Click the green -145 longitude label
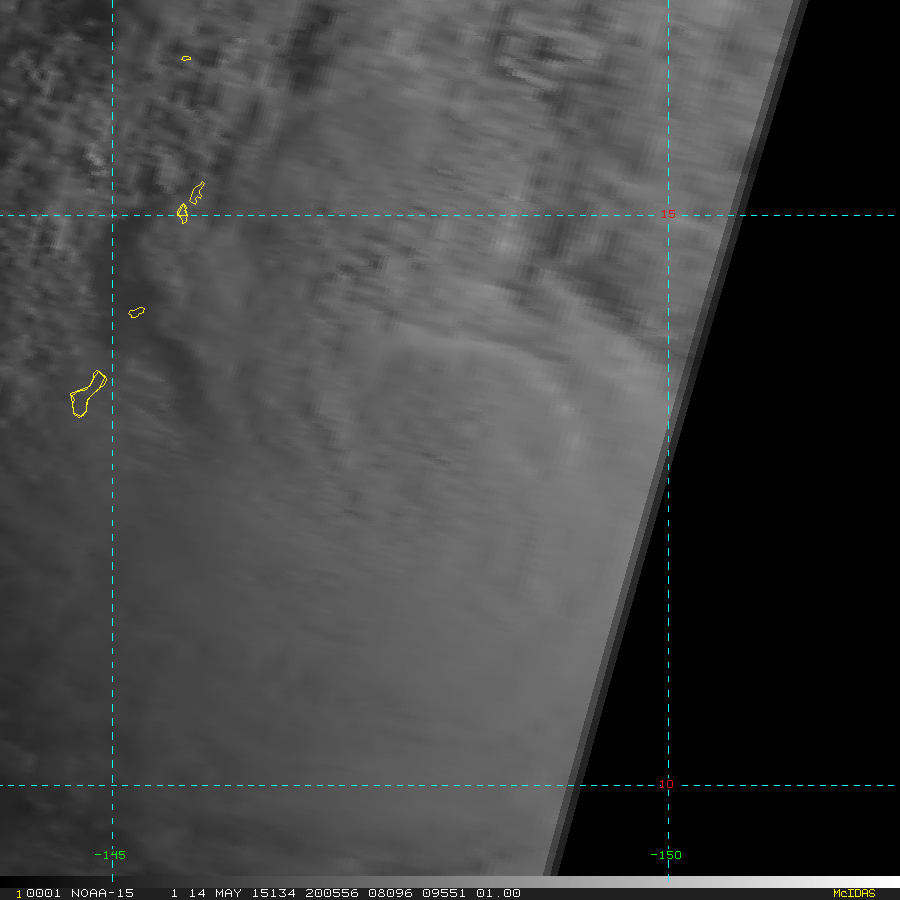This screenshot has height=900, width=900. [110, 855]
